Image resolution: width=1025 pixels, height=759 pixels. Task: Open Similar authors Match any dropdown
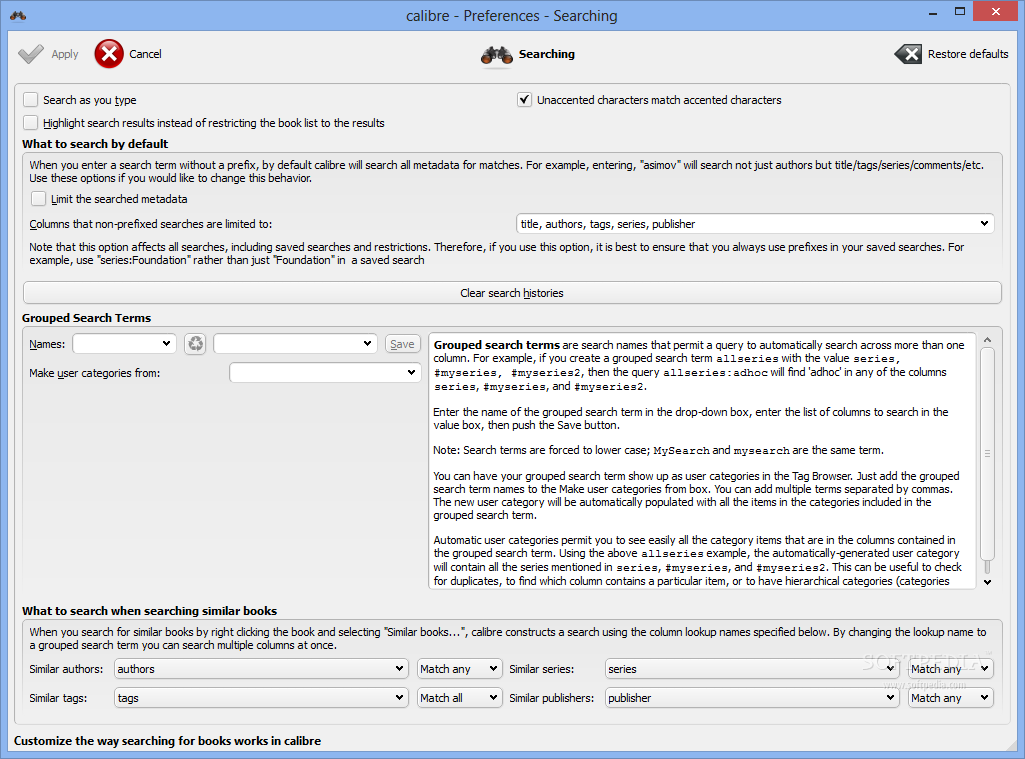[x=460, y=669]
